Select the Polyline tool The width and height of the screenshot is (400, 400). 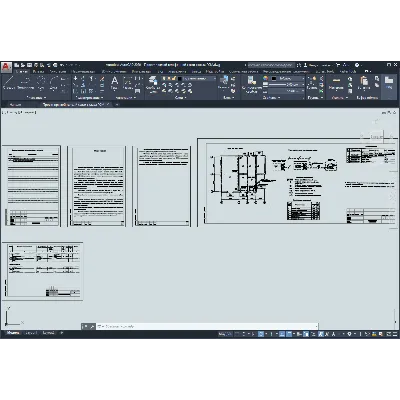[26, 82]
